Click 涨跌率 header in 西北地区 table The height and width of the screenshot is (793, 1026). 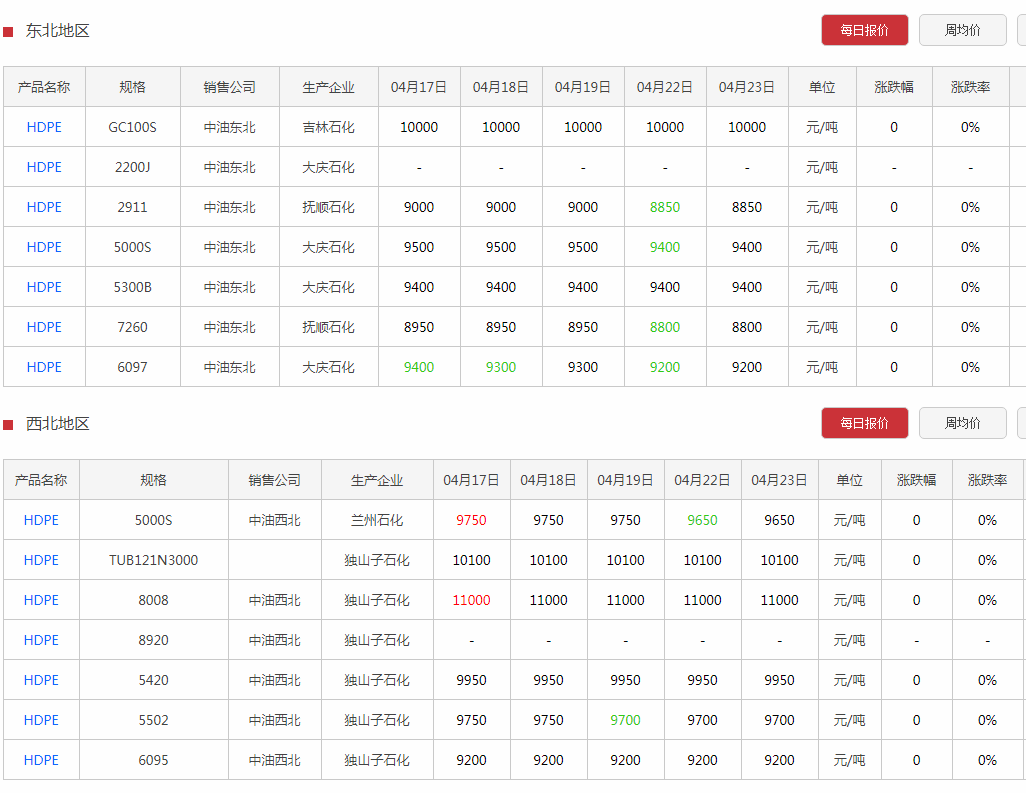pyautogui.click(x=987, y=480)
